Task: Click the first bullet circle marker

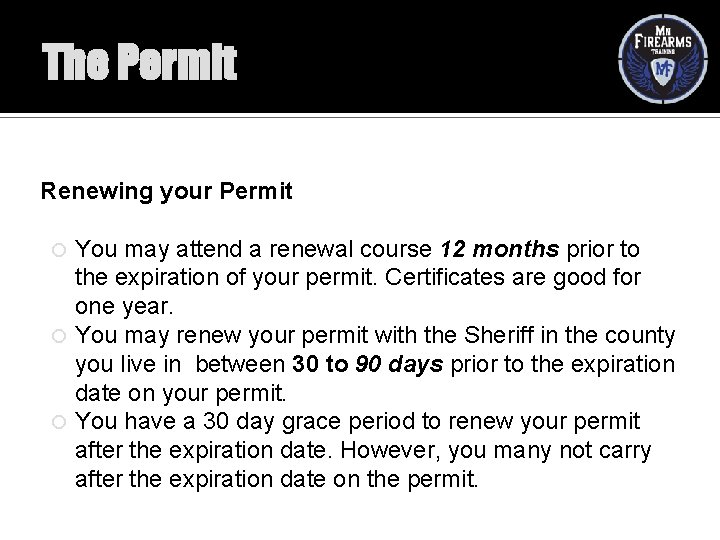Action: coord(59,250)
